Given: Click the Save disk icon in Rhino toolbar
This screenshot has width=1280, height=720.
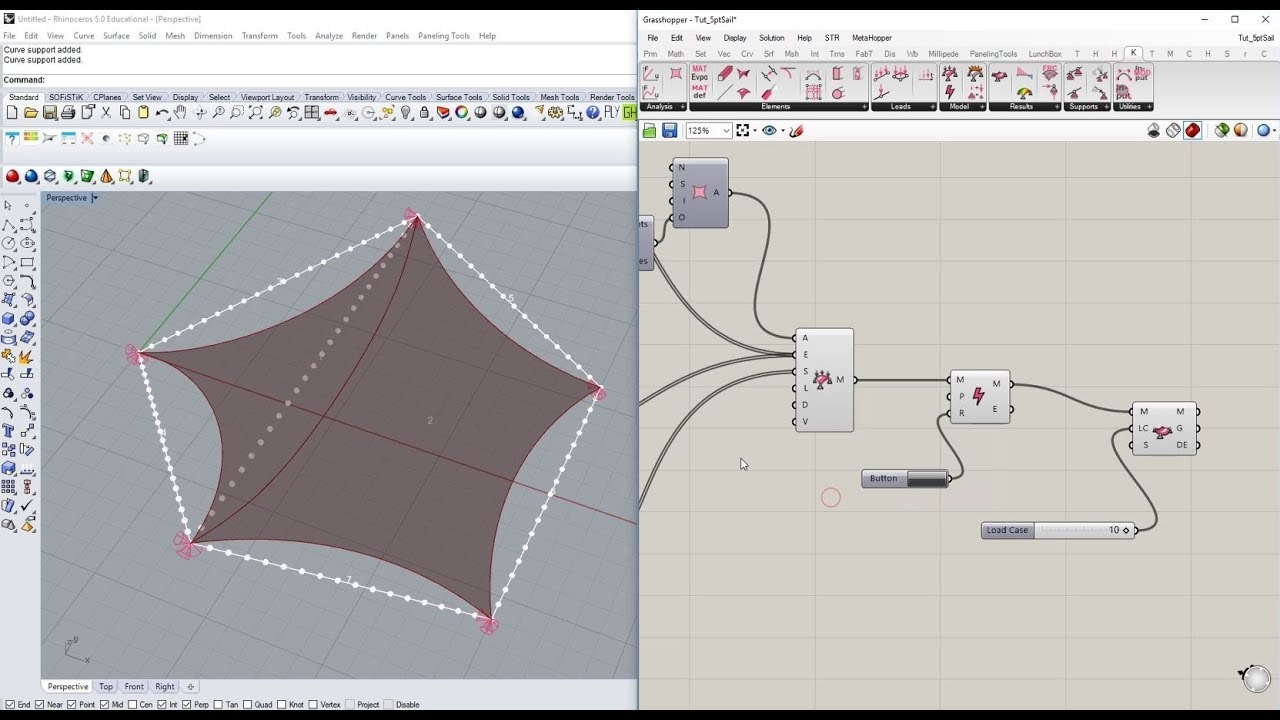Looking at the screenshot, I should click(x=49, y=112).
